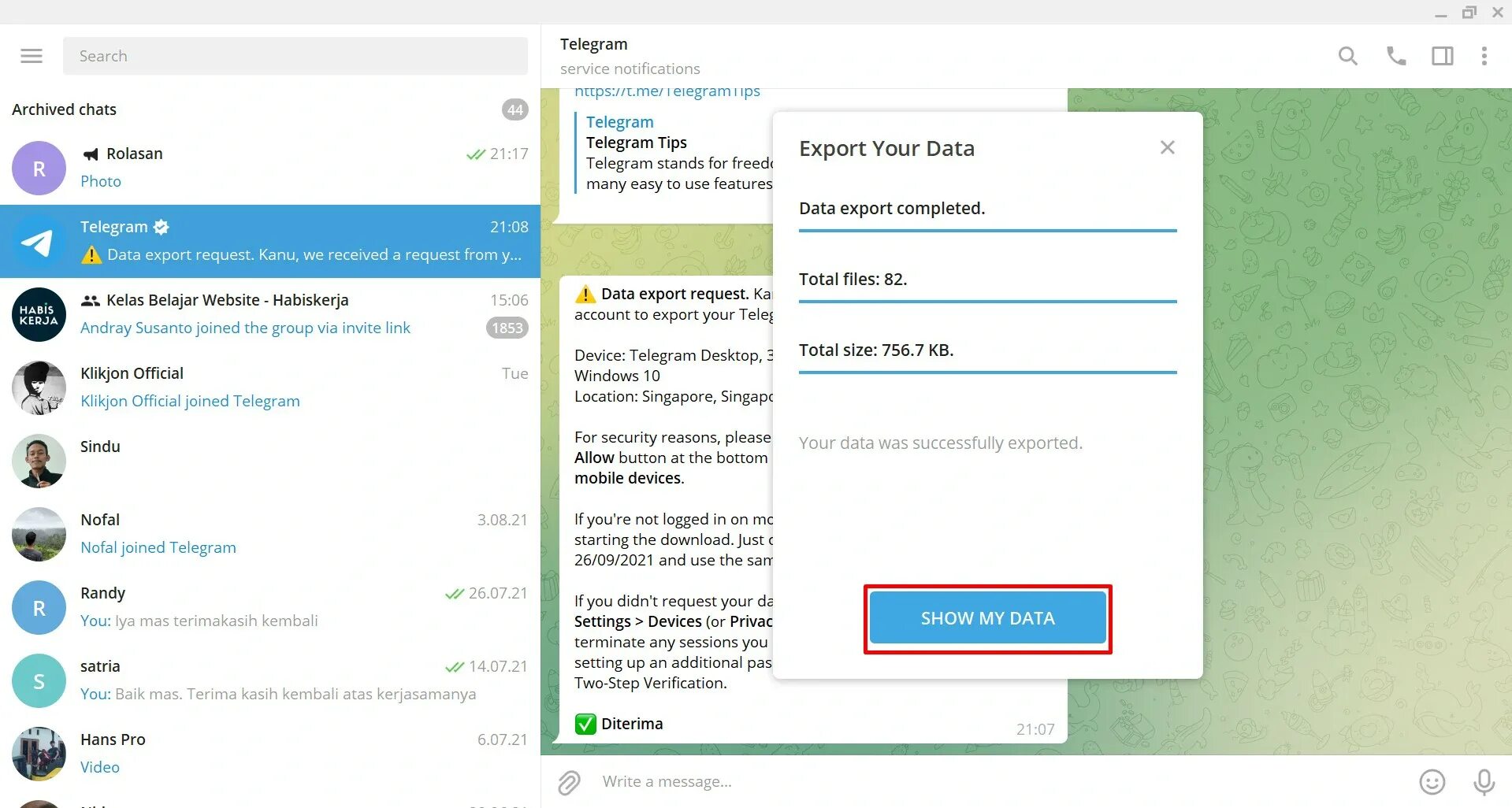
Task: Click the Write a message field
Action: (x=1001, y=781)
